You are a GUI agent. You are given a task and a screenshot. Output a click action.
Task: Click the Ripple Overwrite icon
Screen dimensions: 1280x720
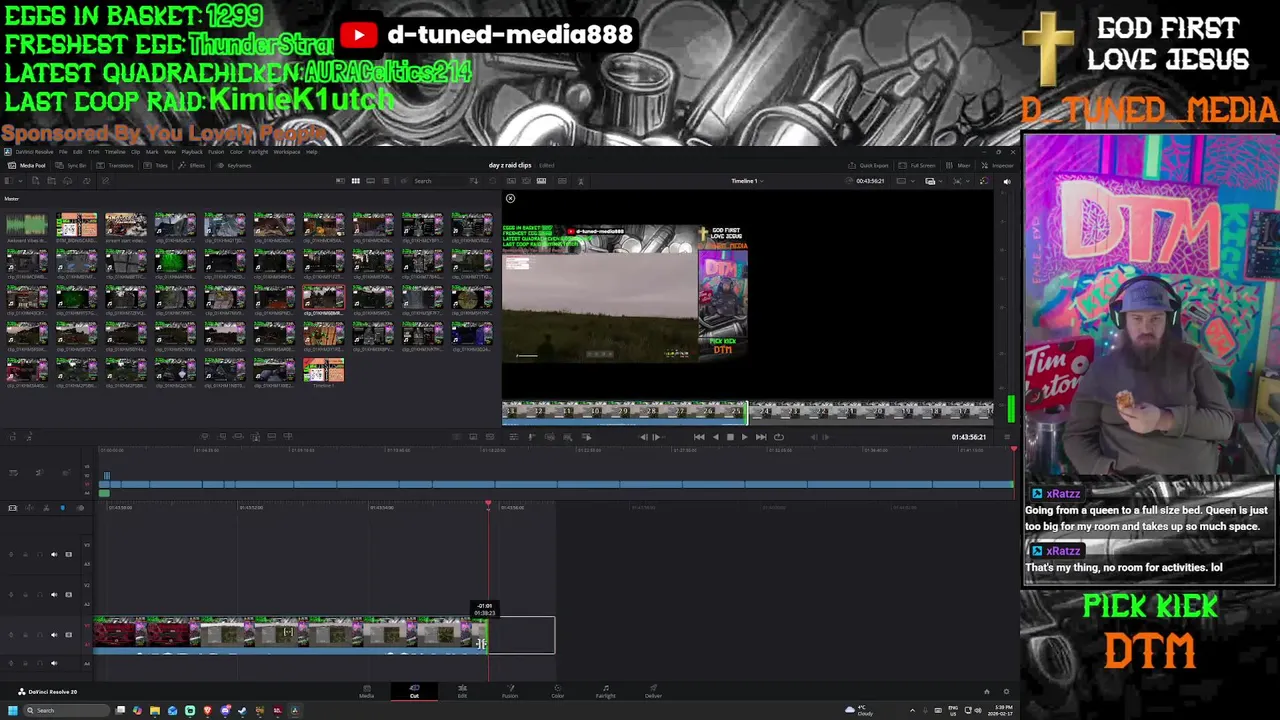[238, 436]
